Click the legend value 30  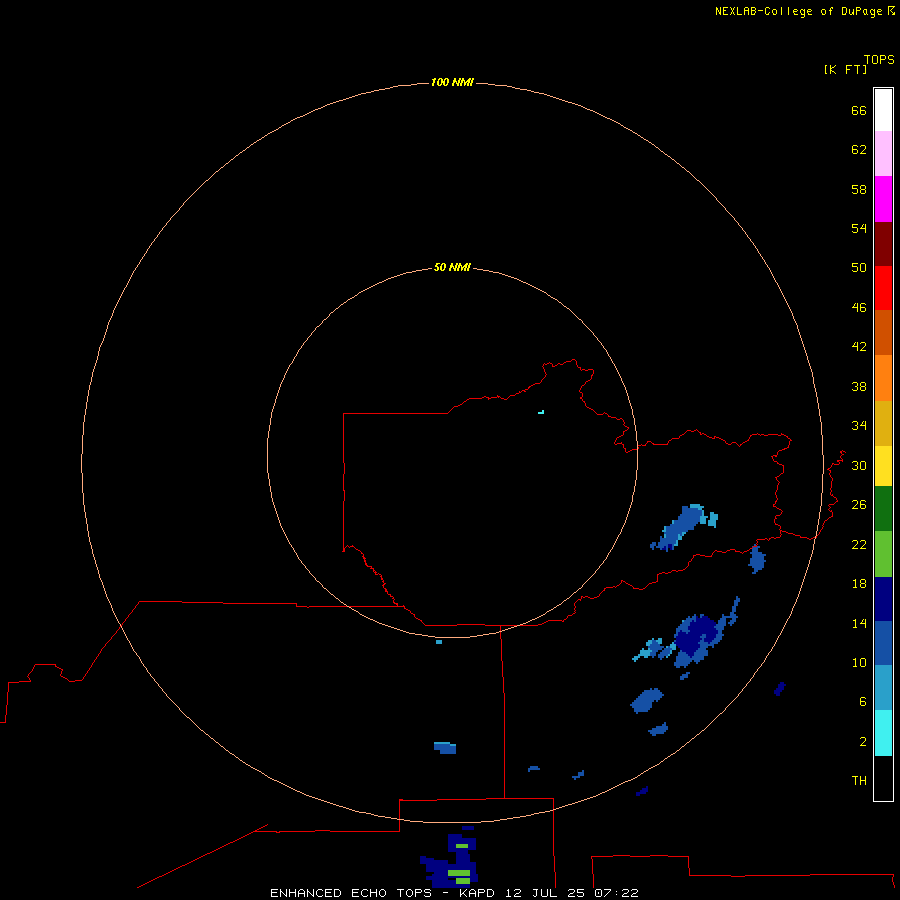pos(859,465)
